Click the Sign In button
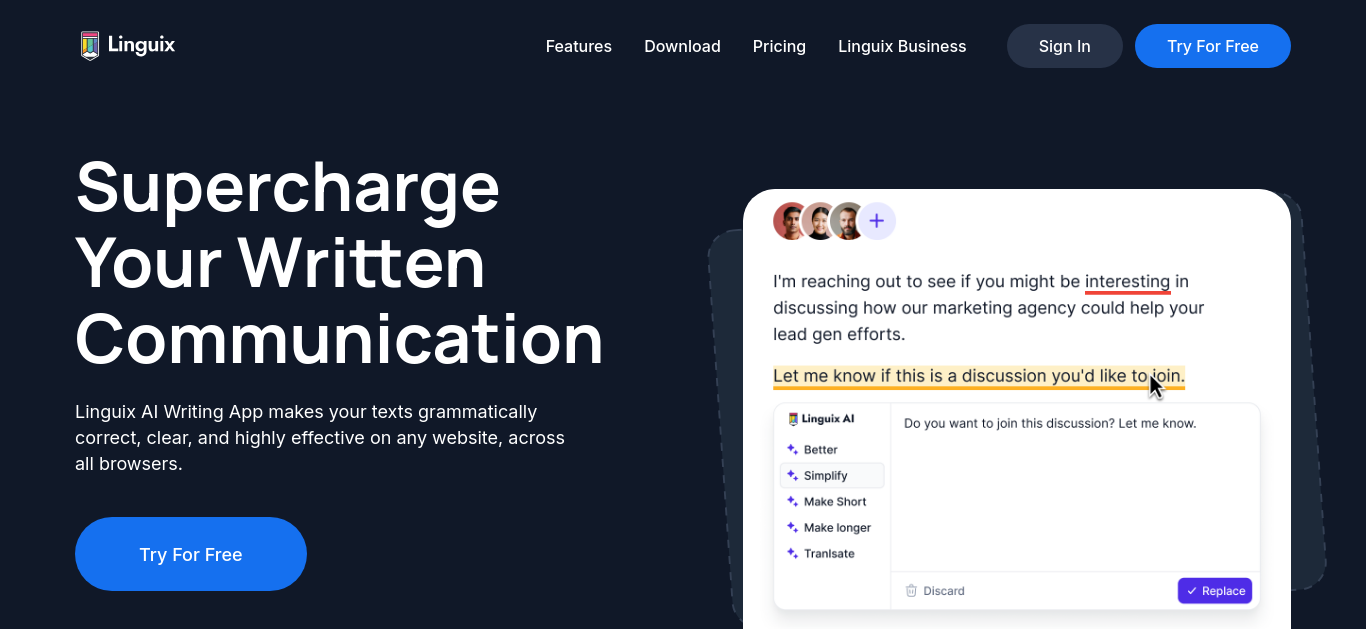1366x629 pixels. [1065, 46]
